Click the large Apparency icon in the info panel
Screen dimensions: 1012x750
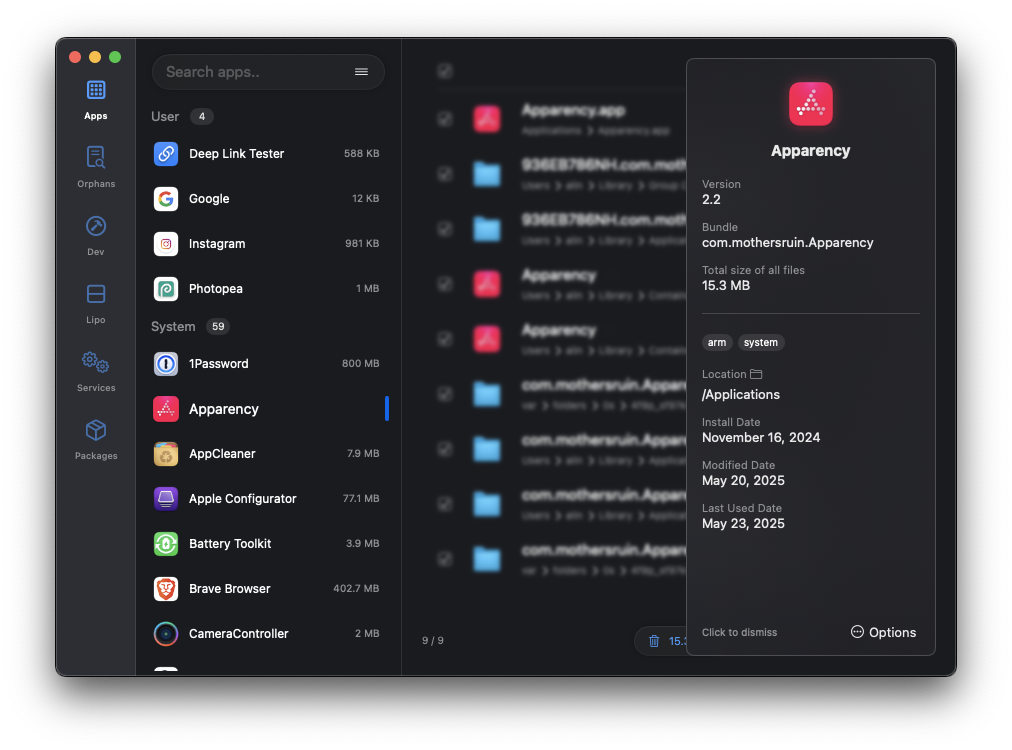(x=811, y=104)
